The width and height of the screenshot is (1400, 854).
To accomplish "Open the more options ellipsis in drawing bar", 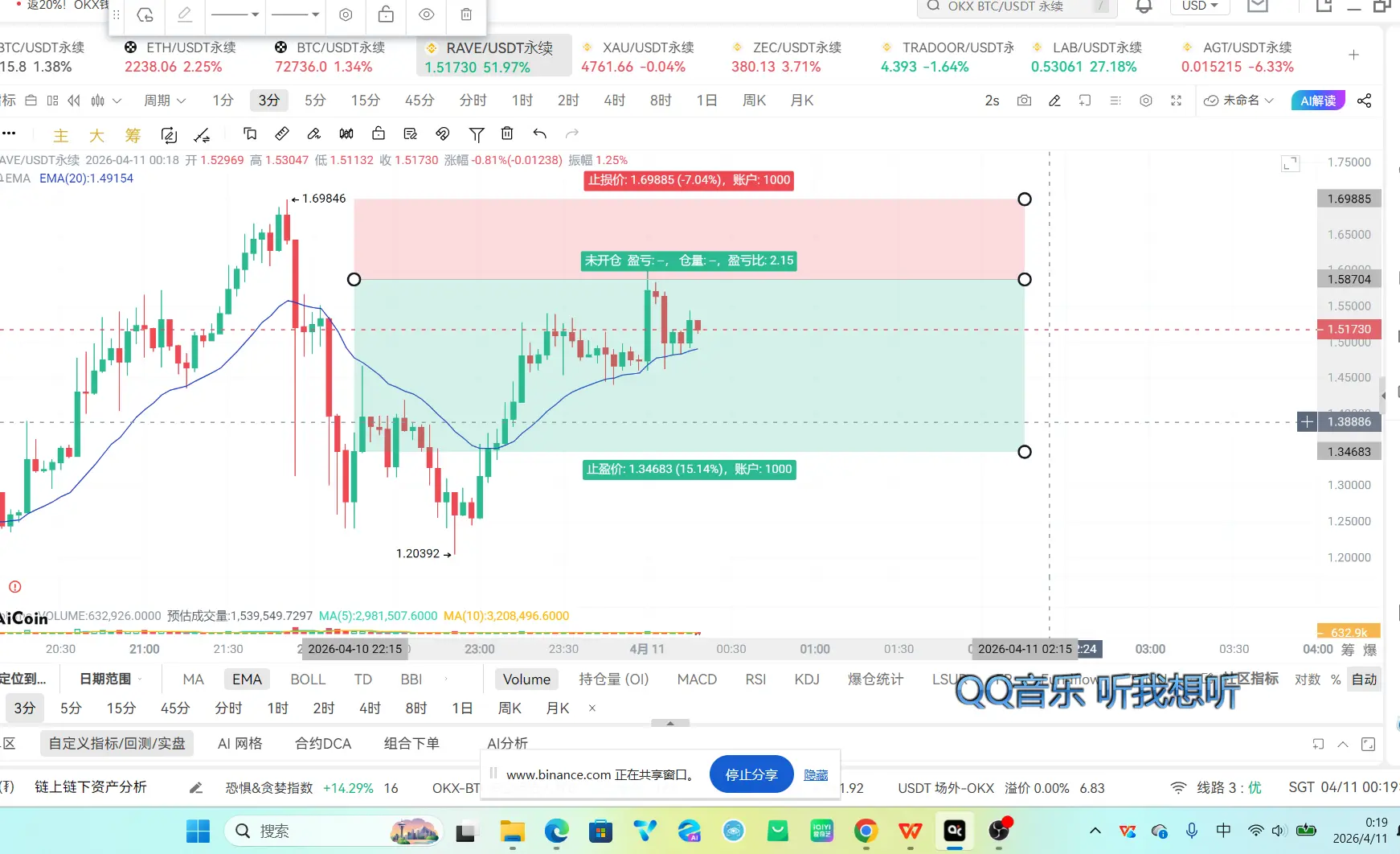I will (x=9, y=133).
